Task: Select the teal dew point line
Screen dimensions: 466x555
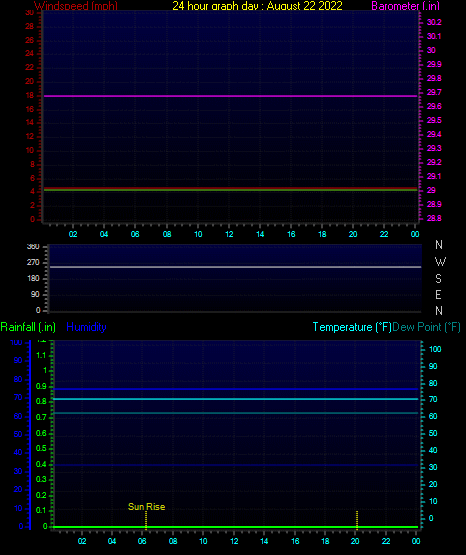Action: pos(235,413)
